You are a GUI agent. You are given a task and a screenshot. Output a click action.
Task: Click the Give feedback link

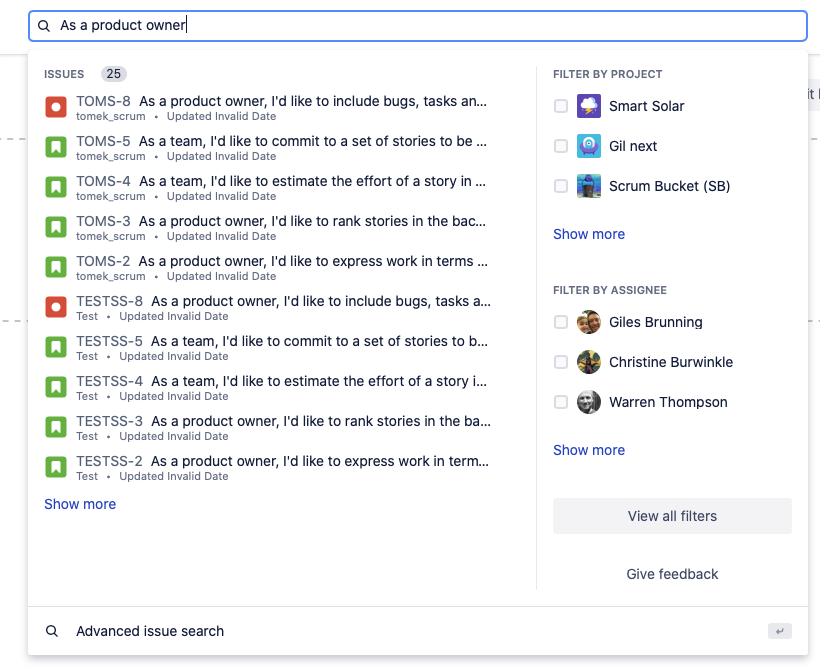click(x=673, y=574)
